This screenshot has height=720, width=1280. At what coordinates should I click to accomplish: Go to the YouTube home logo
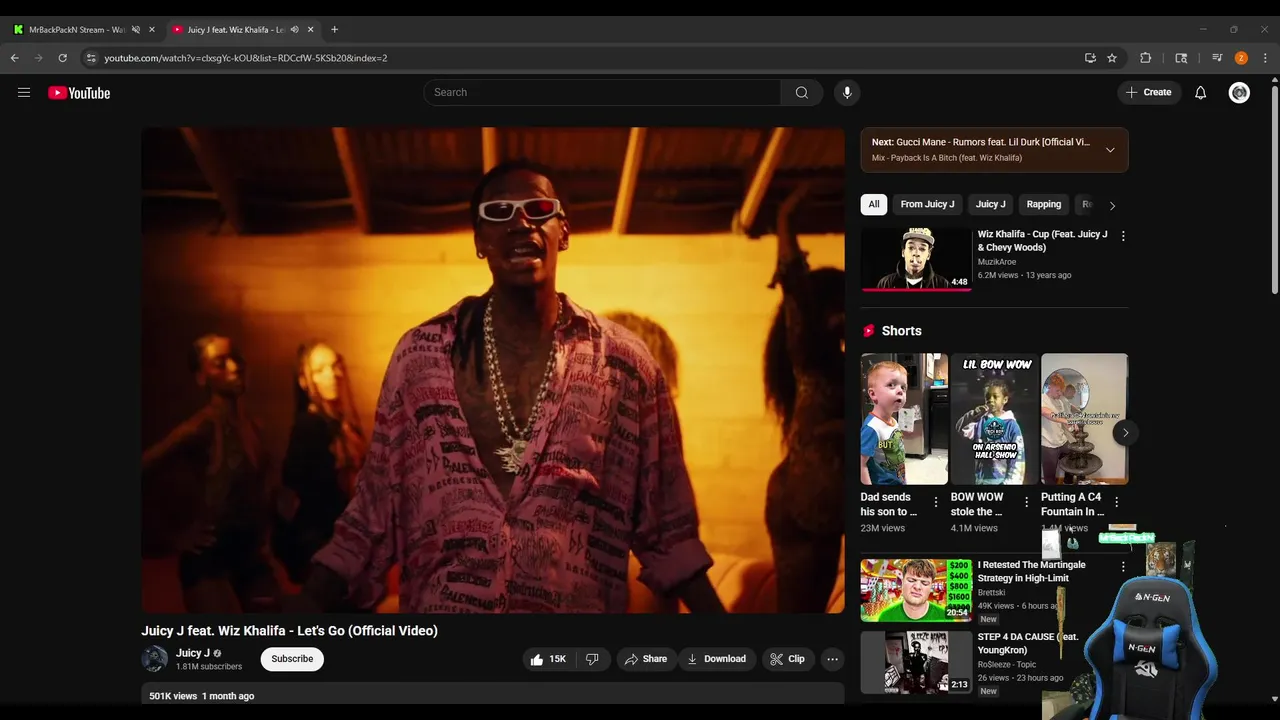pos(79,93)
